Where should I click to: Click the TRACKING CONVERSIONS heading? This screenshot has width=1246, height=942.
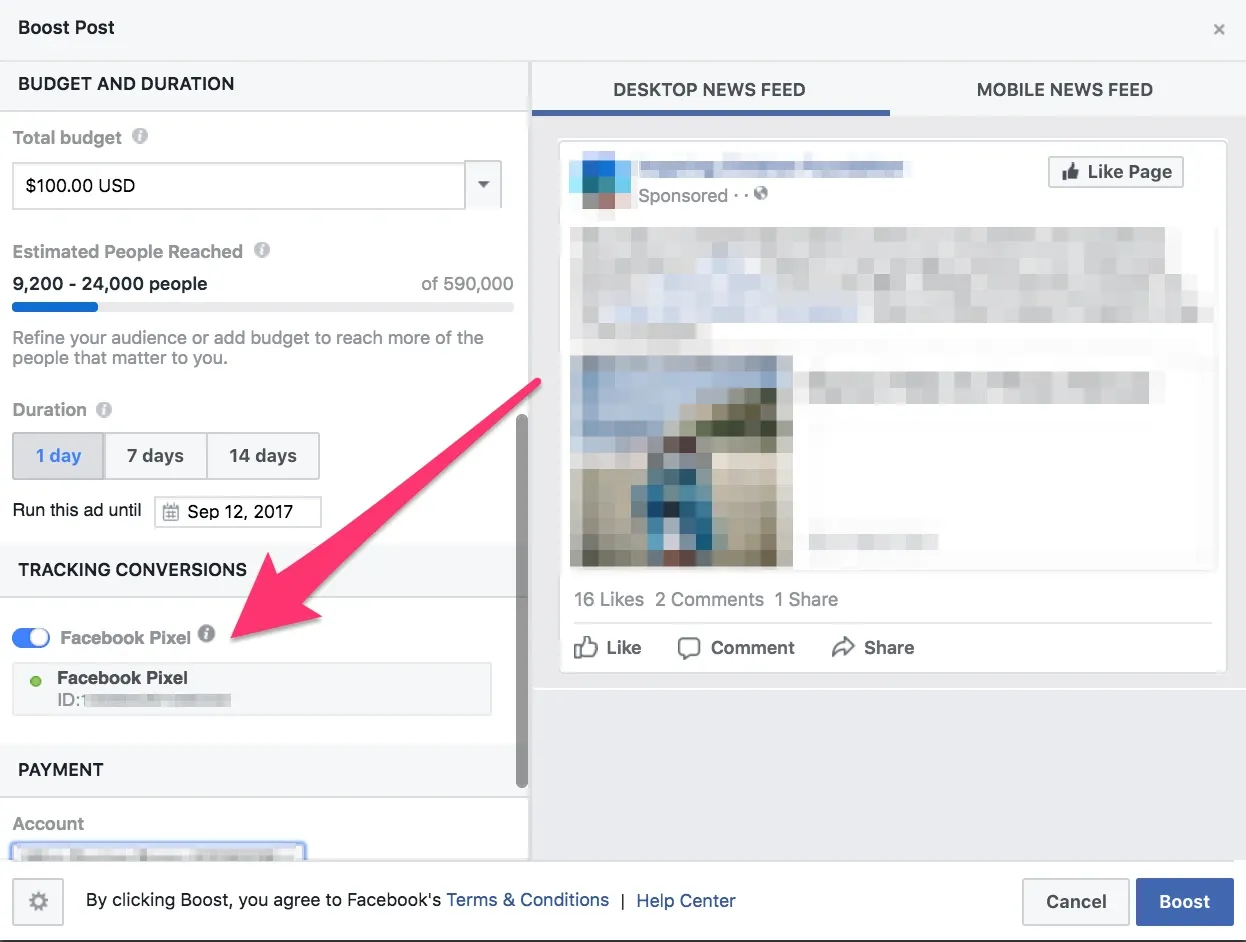[x=133, y=570]
